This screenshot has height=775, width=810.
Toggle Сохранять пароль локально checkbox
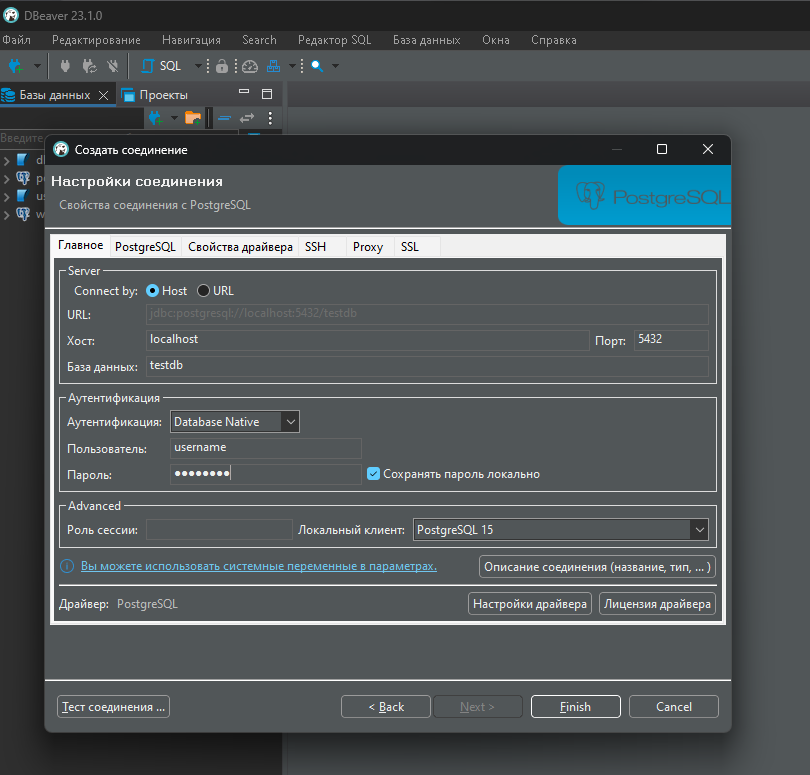(373, 474)
